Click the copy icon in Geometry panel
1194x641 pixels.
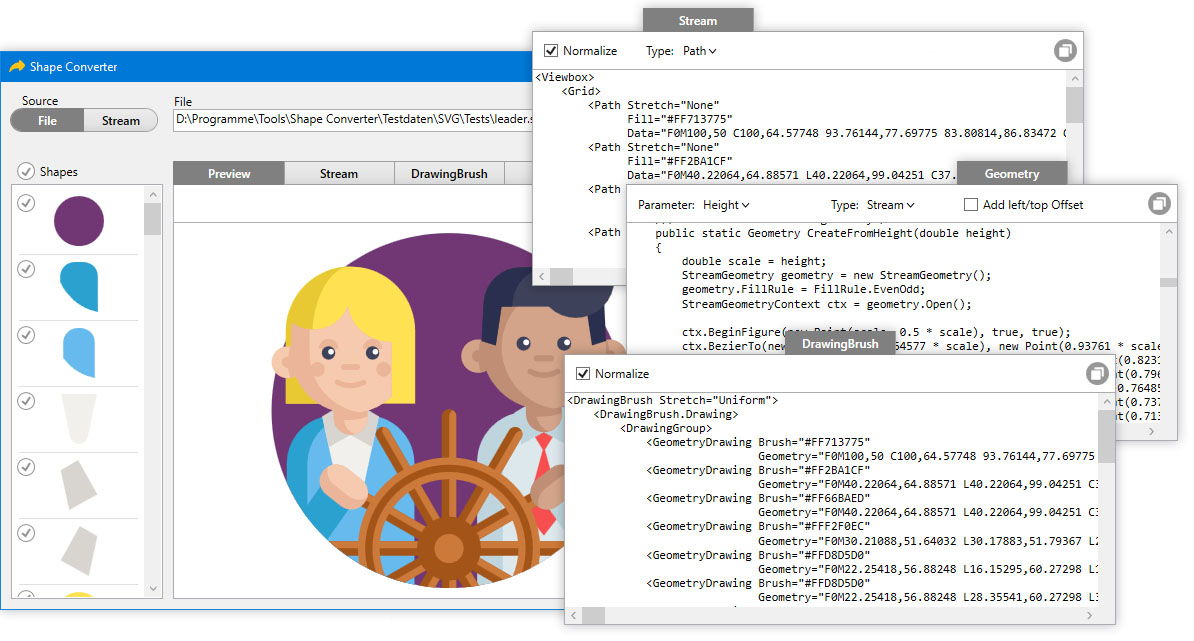1158,204
